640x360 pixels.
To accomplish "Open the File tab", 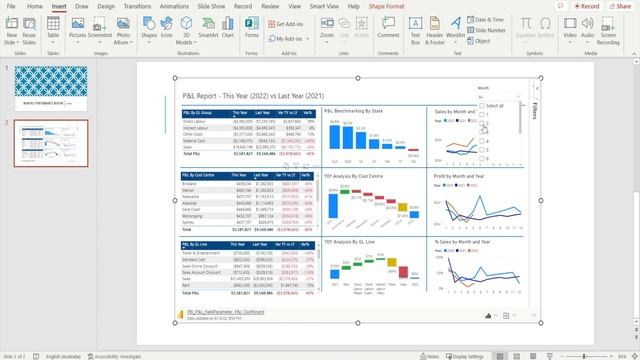I will (x=11, y=6).
